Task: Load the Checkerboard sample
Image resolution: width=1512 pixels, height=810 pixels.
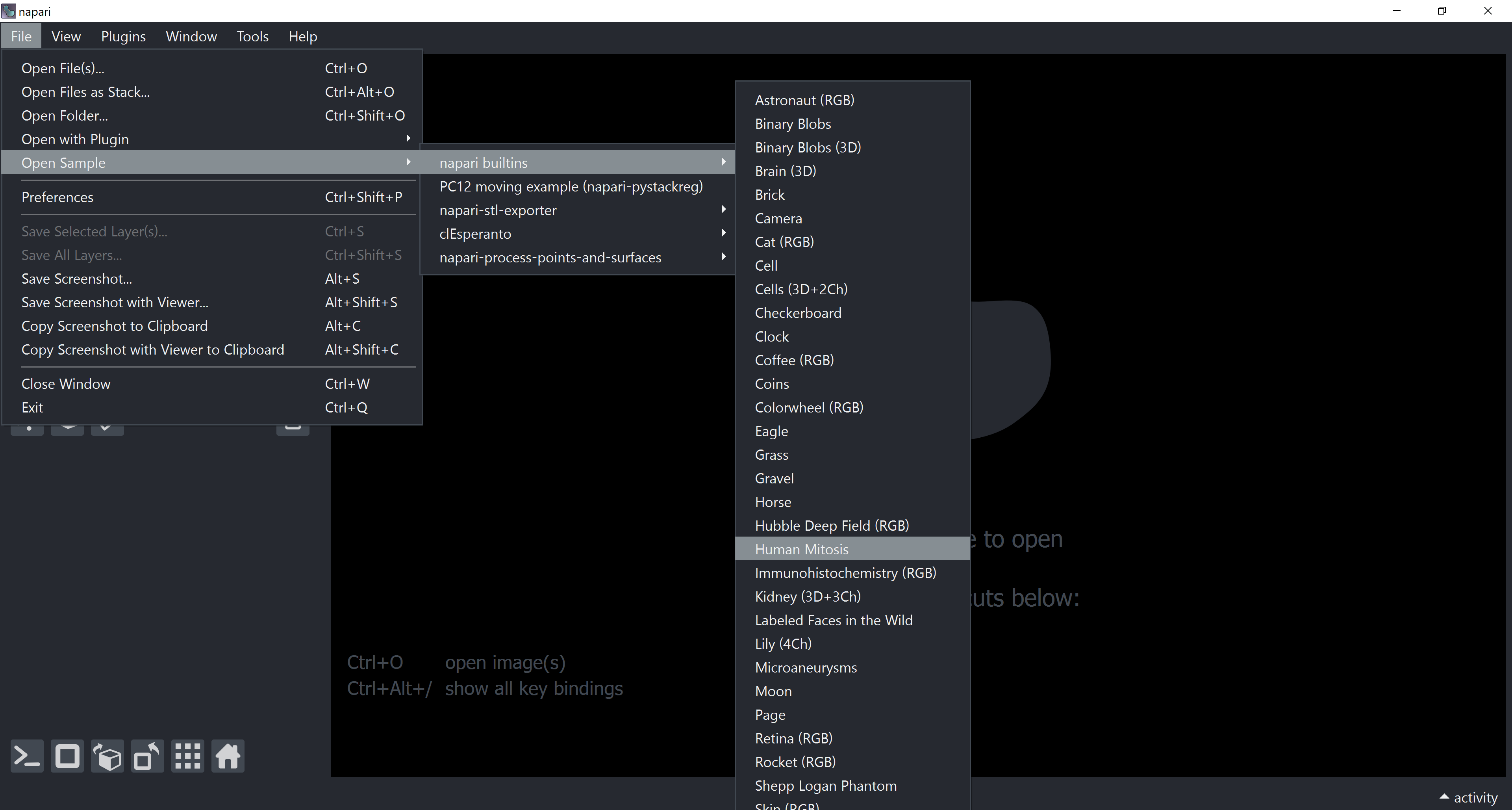Action: tap(852, 313)
